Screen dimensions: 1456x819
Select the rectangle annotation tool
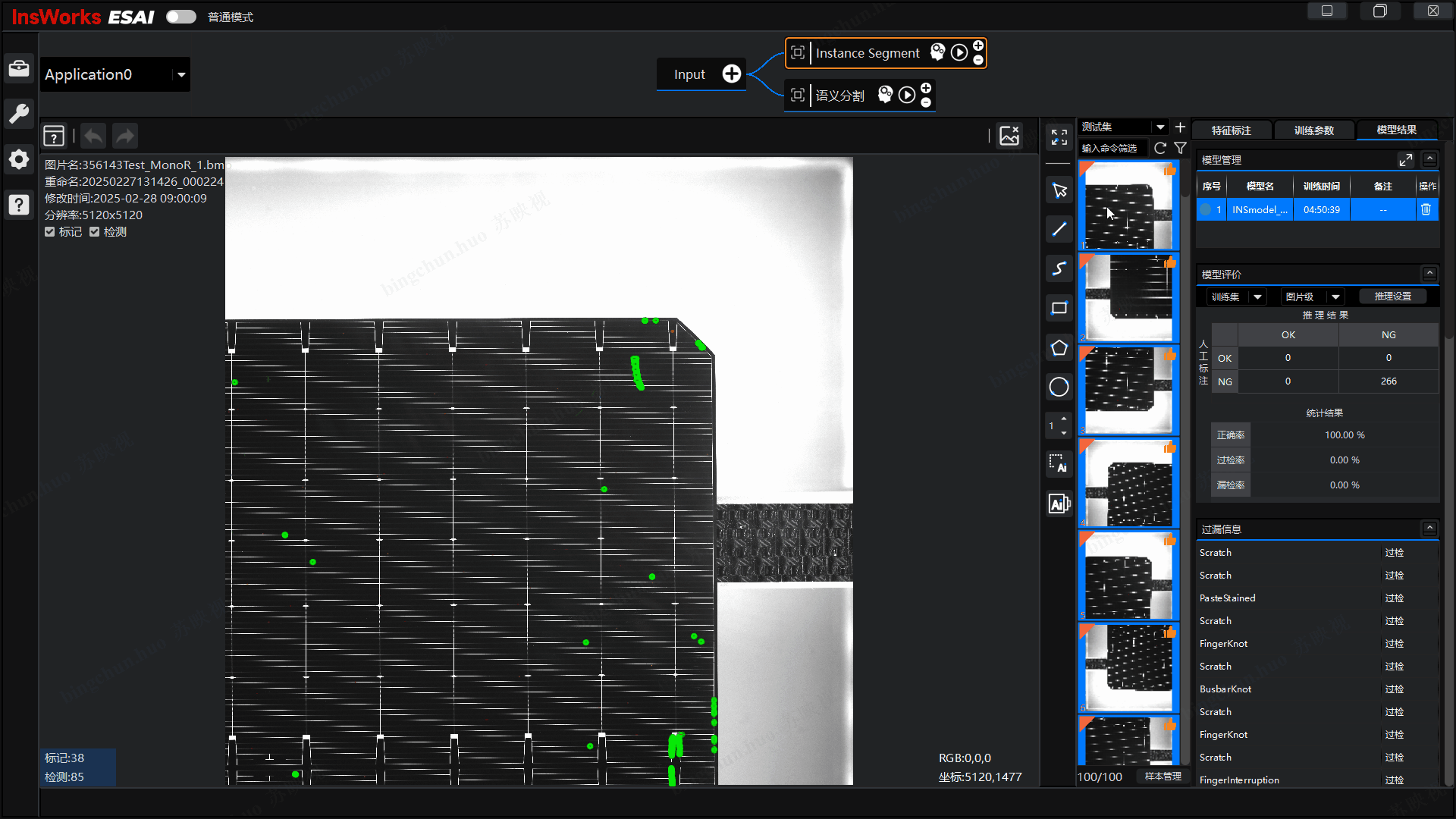click(1059, 308)
